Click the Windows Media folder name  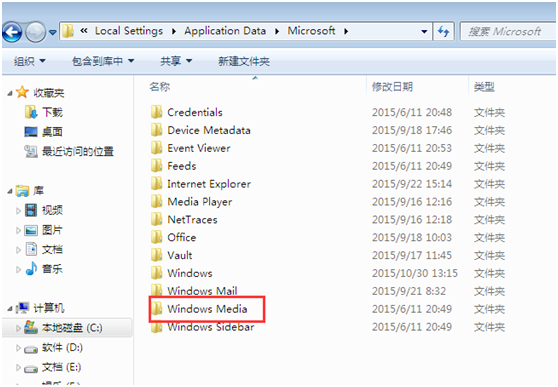207,309
